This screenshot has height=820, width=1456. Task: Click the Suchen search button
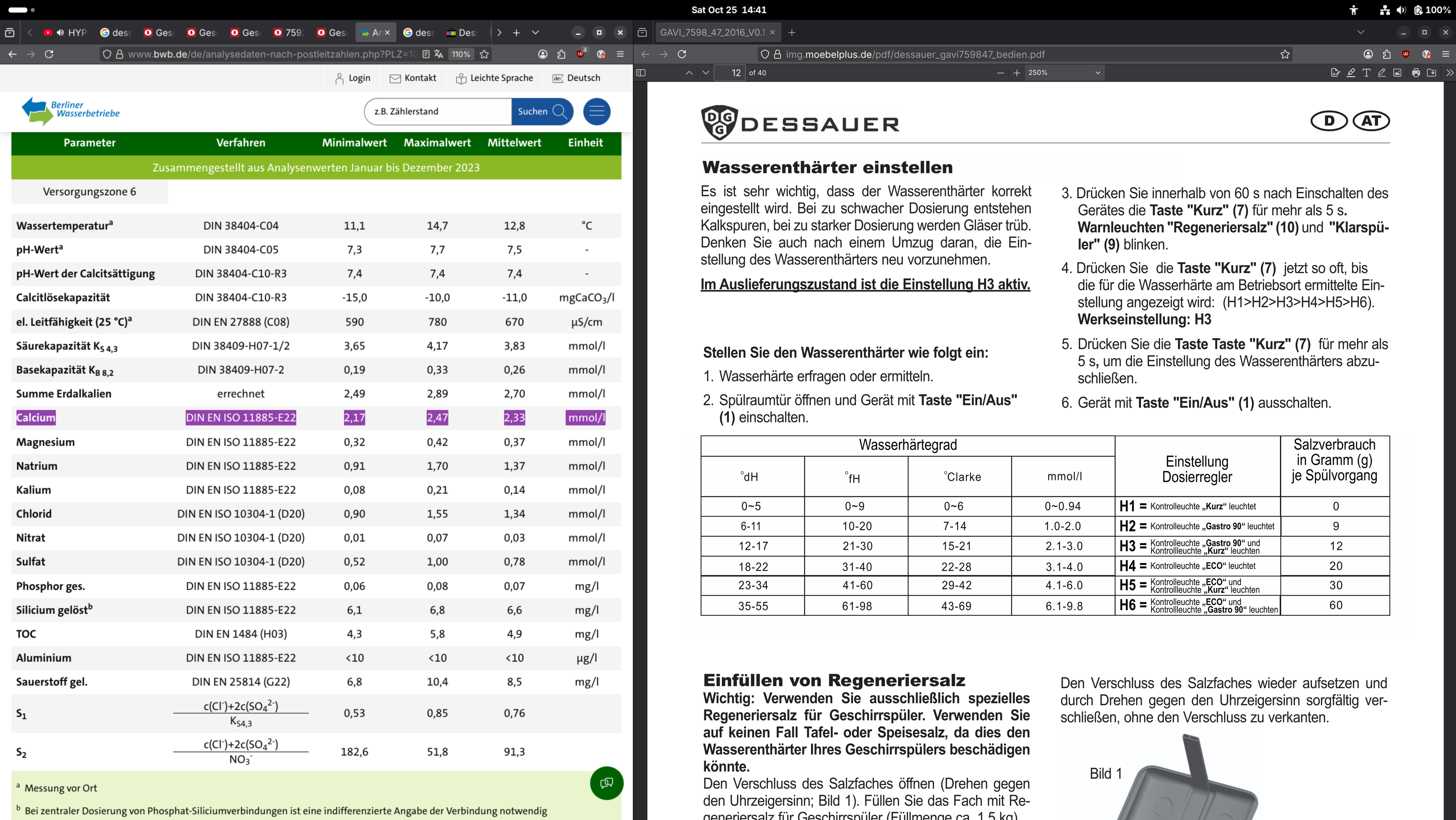tap(541, 112)
